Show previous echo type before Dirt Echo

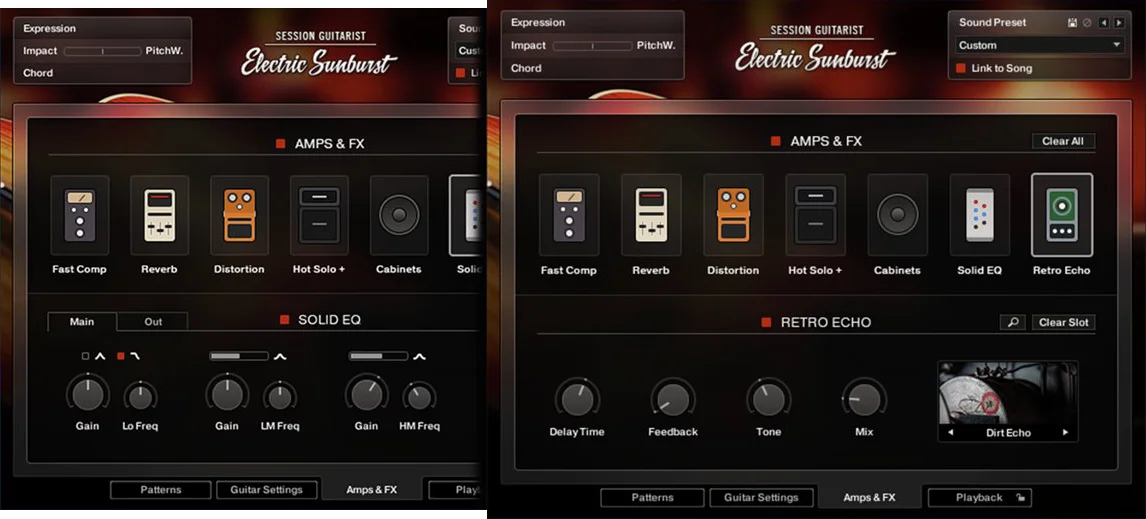click(950, 433)
